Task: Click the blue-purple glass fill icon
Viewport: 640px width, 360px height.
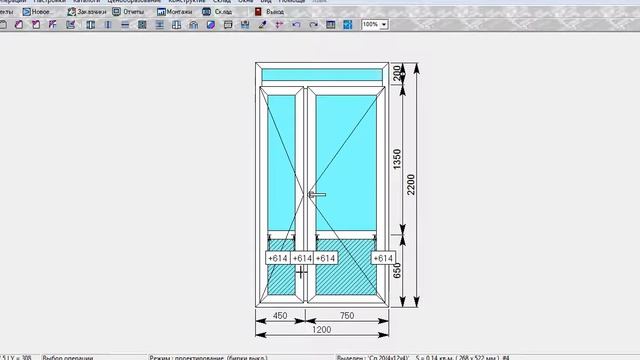Action: (211, 25)
